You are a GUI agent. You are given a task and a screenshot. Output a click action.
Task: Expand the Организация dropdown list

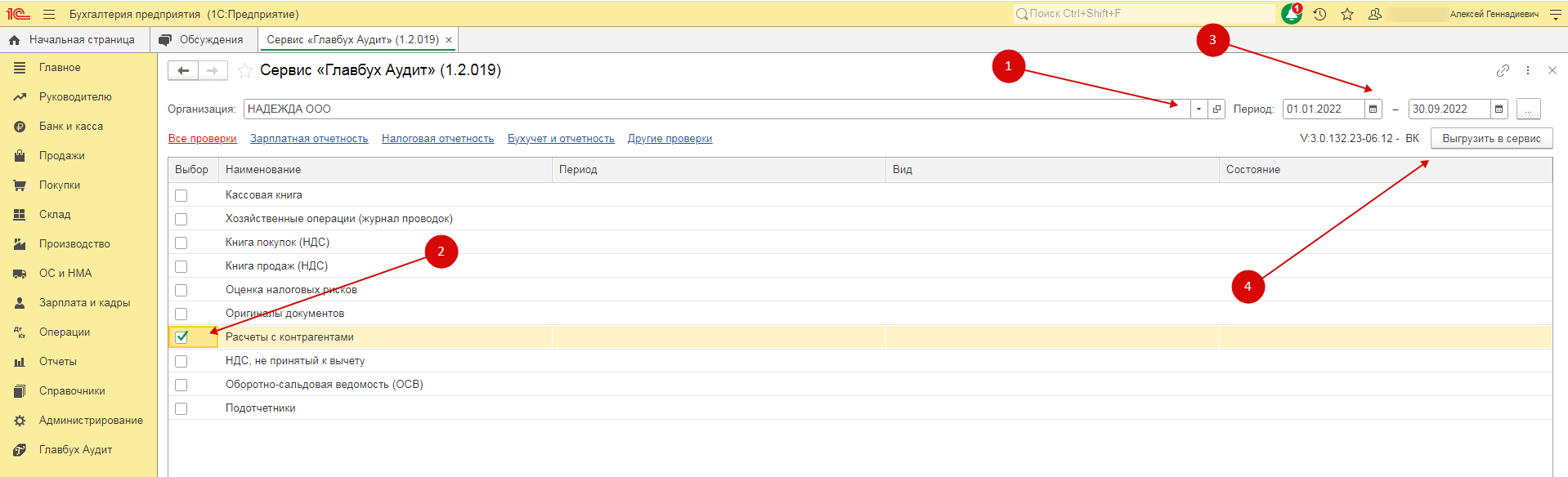[1198, 109]
